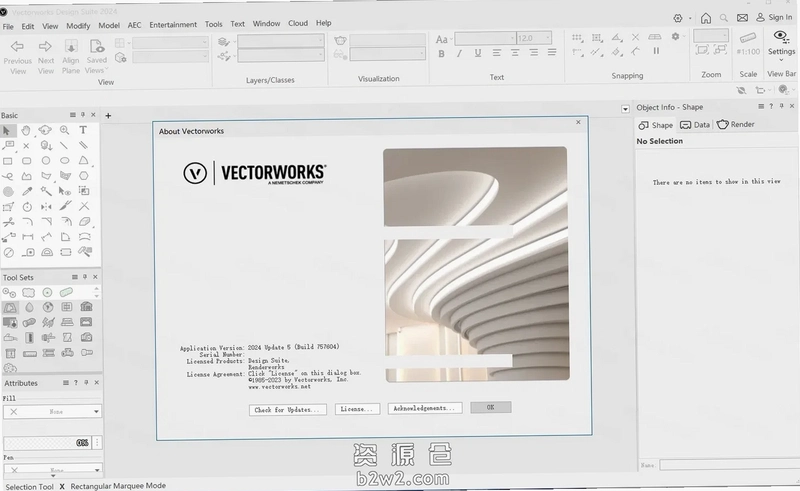Open the AEC menu
This screenshot has height=491, width=800.
click(134, 25)
